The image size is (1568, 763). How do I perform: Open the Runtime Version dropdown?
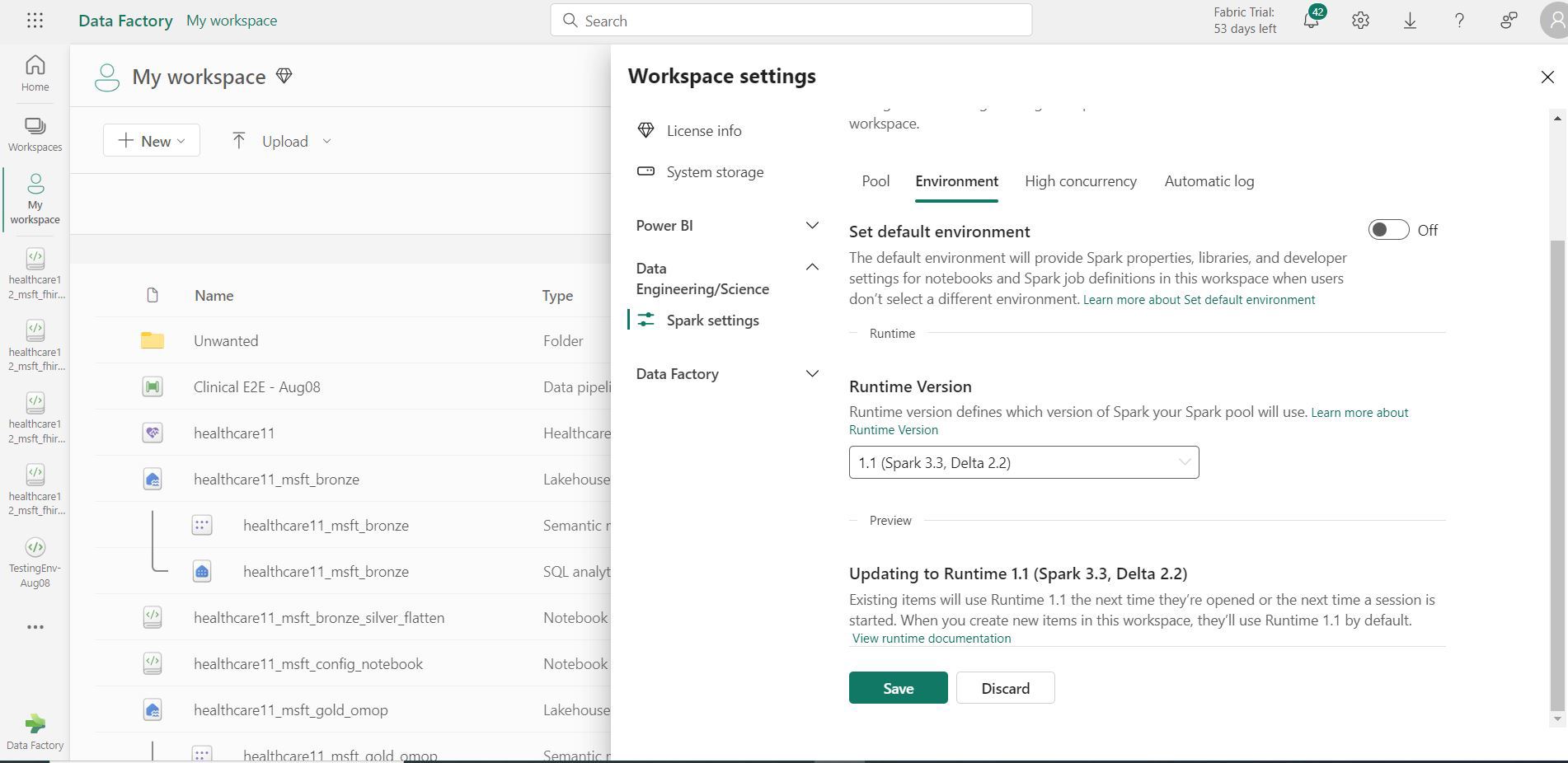click(x=1024, y=462)
